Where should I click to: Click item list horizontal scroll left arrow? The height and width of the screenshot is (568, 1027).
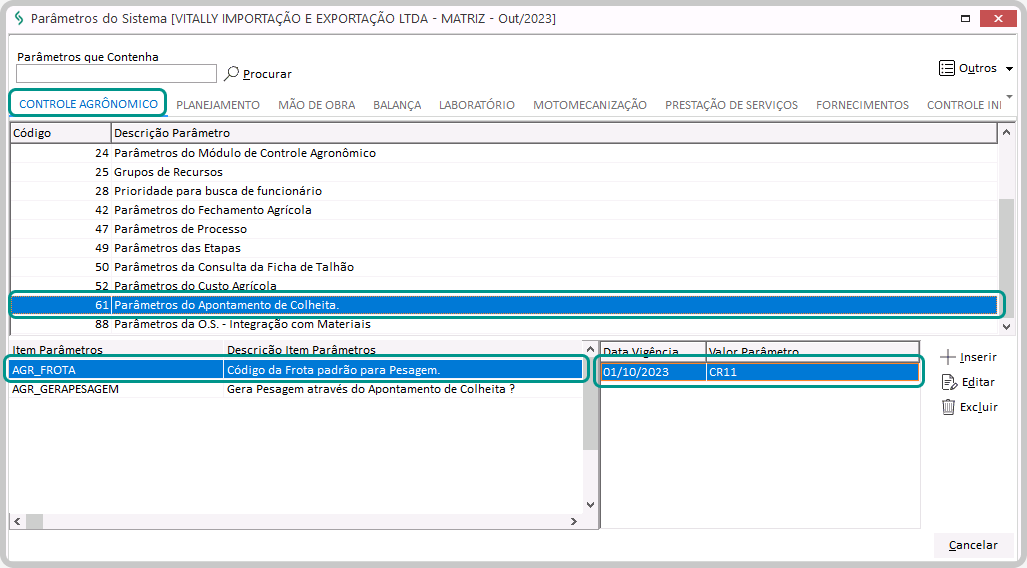click(x=18, y=521)
